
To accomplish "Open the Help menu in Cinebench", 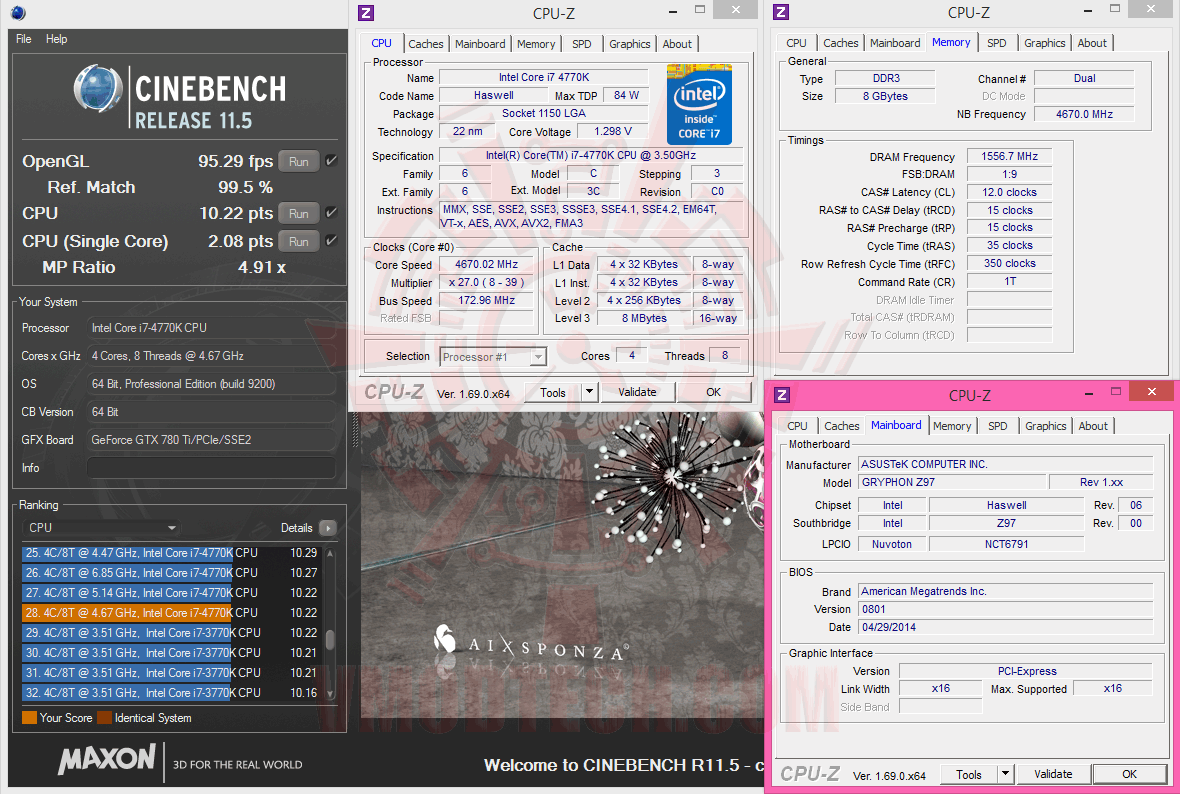I will point(56,39).
